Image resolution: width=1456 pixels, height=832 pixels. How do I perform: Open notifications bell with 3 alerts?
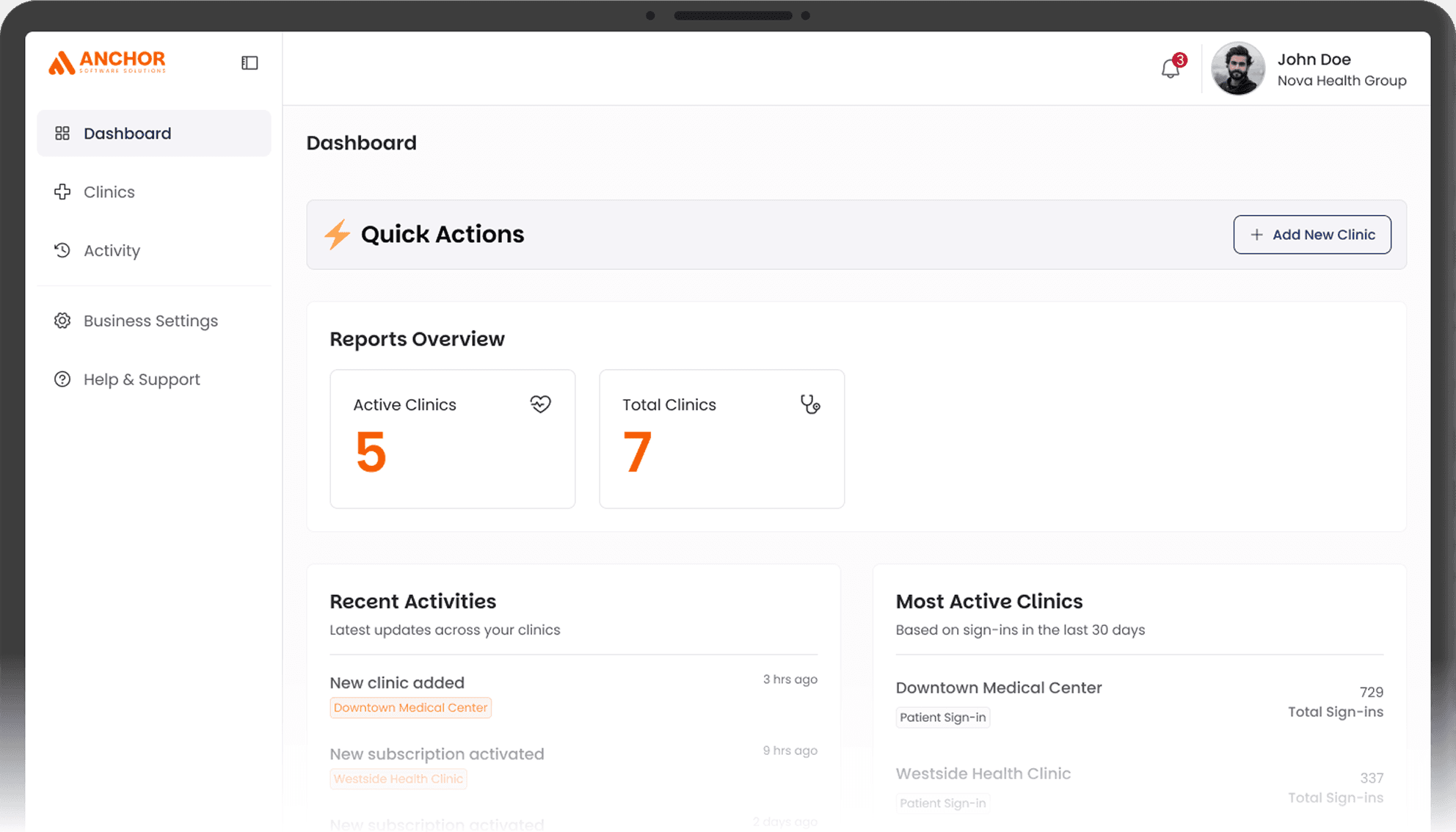(x=1172, y=67)
